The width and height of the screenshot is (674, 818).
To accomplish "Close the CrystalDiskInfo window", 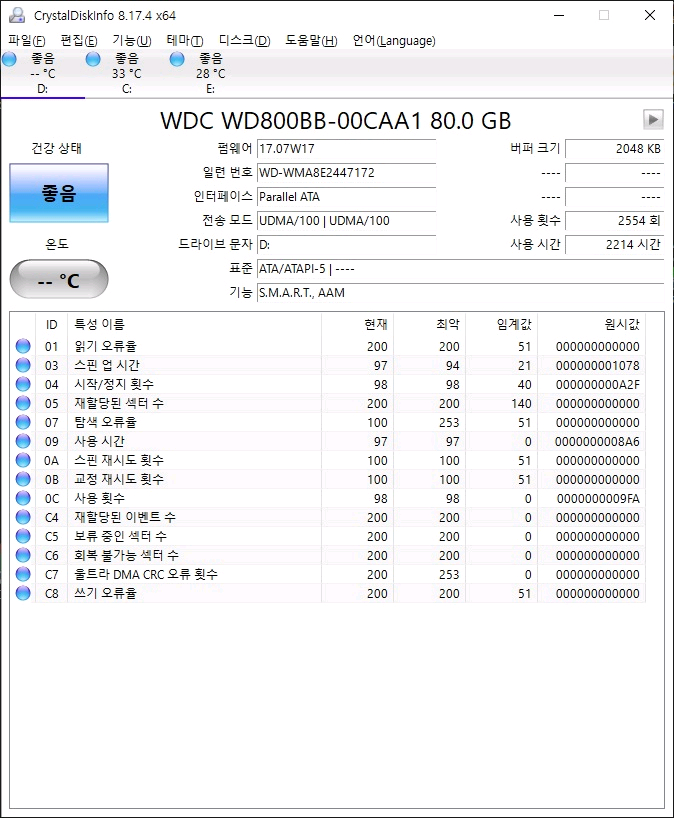I will click(649, 15).
